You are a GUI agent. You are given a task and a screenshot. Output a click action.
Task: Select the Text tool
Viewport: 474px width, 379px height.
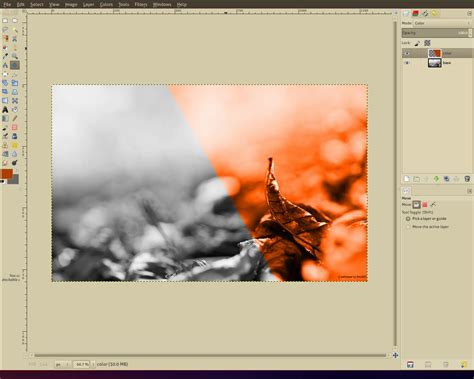(x=5, y=109)
